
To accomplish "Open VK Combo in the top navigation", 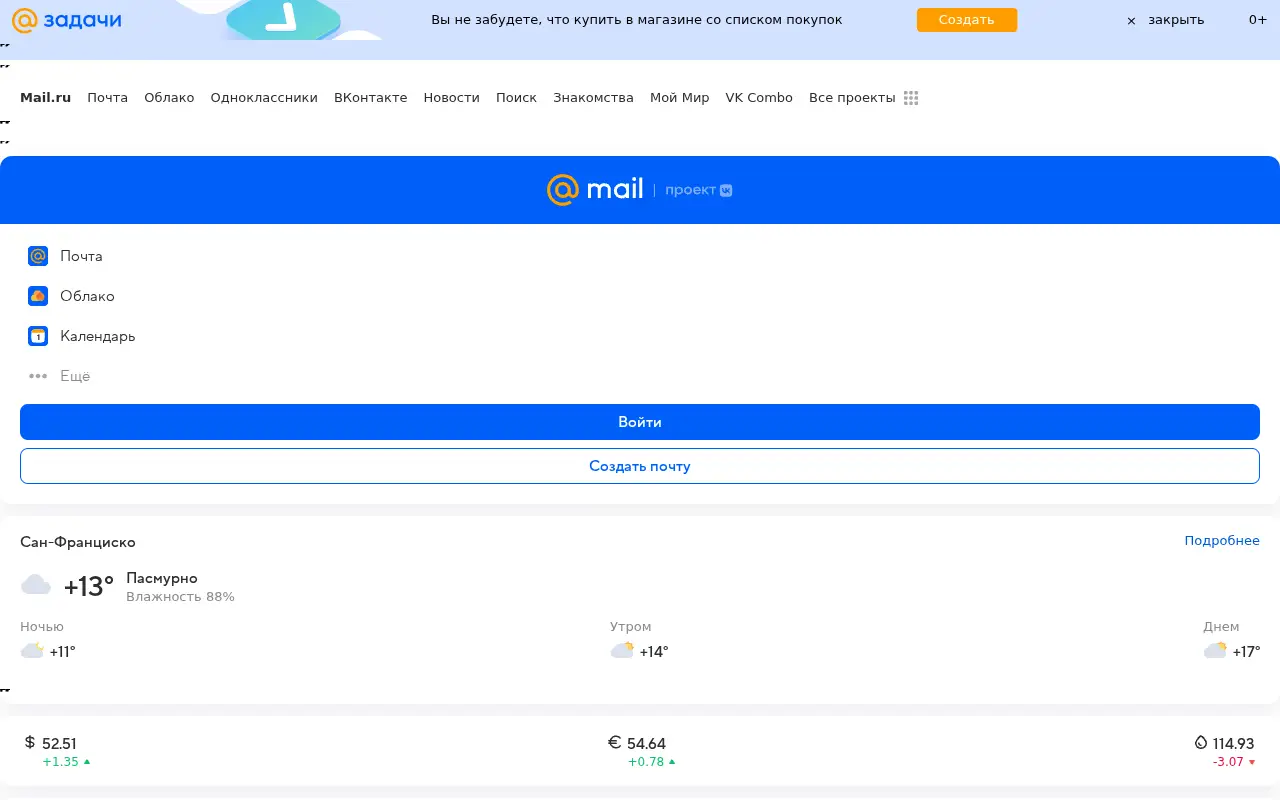I will coord(759,98).
